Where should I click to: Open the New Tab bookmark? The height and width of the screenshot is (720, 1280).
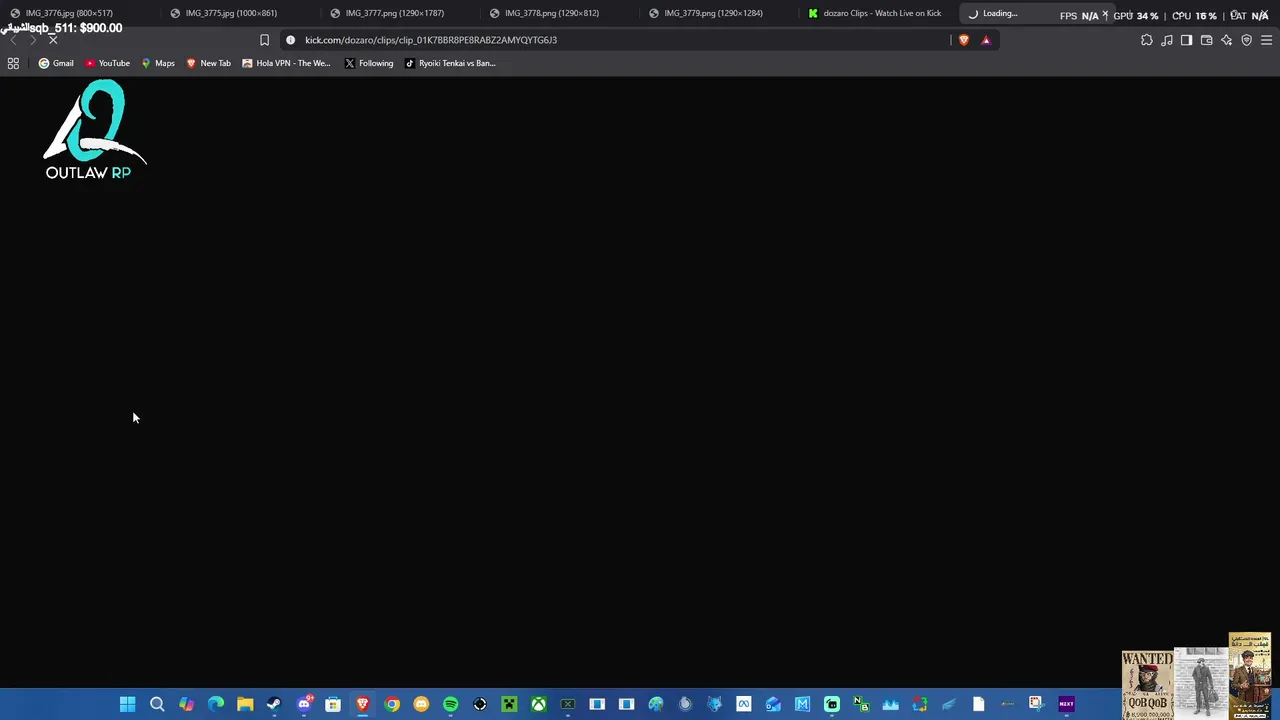pyautogui.click(x=208, y=63)
